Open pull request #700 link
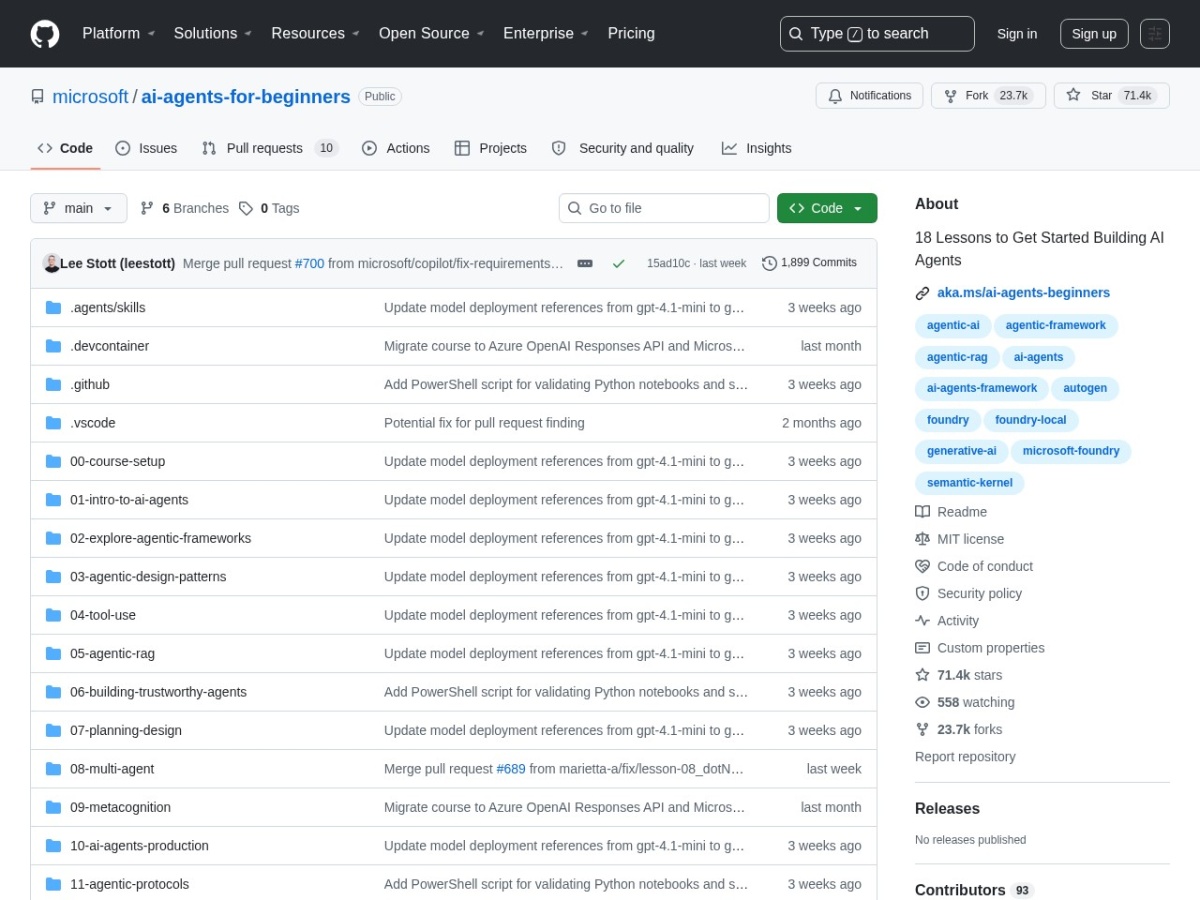The width and height of the screenshot is (1200, 900). click(x=309, y=263)
